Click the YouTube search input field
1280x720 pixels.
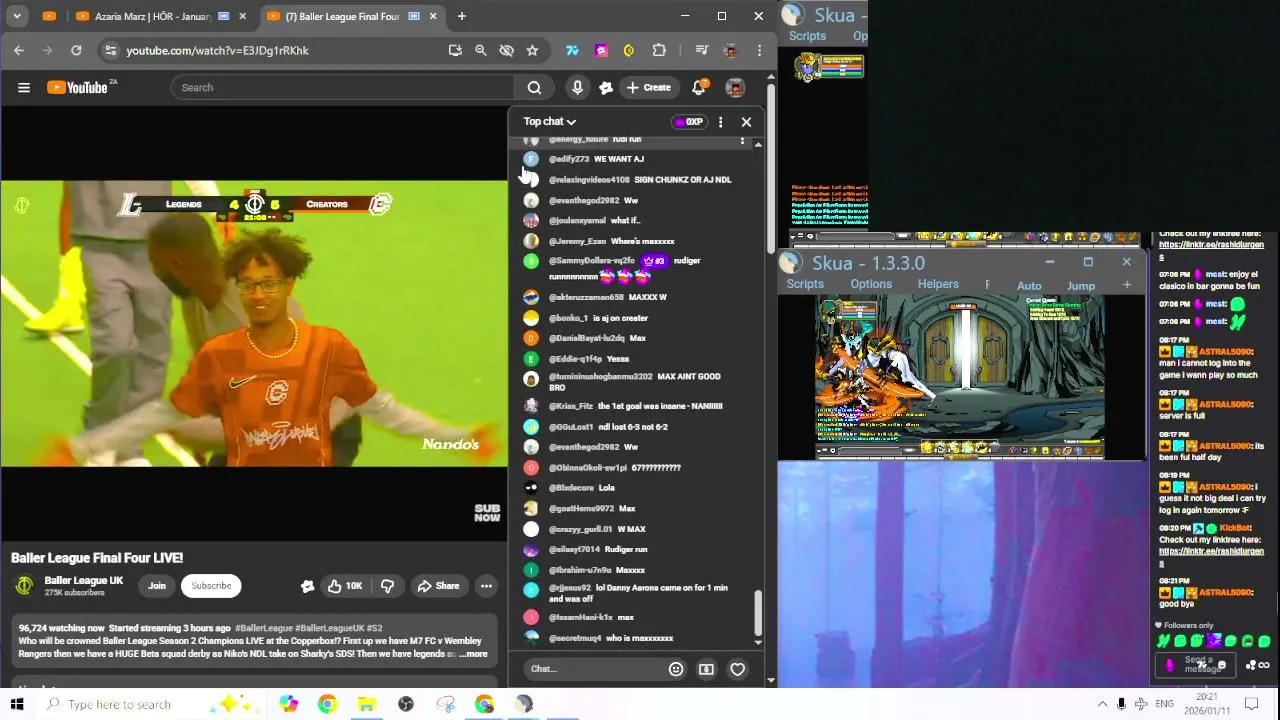click(x=342, y=87)
